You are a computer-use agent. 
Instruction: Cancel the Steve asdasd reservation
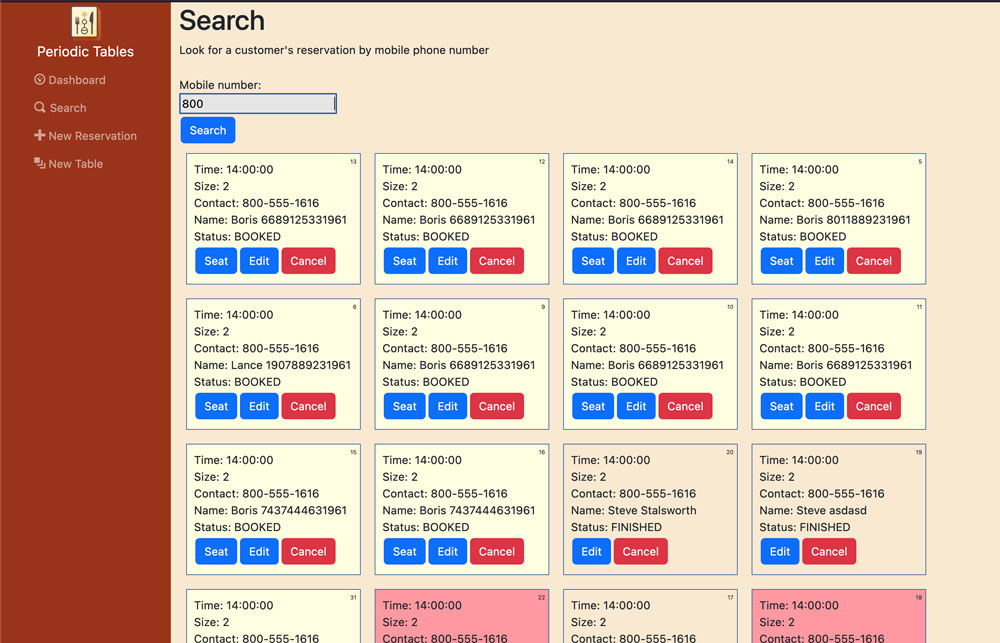[829, 551]
